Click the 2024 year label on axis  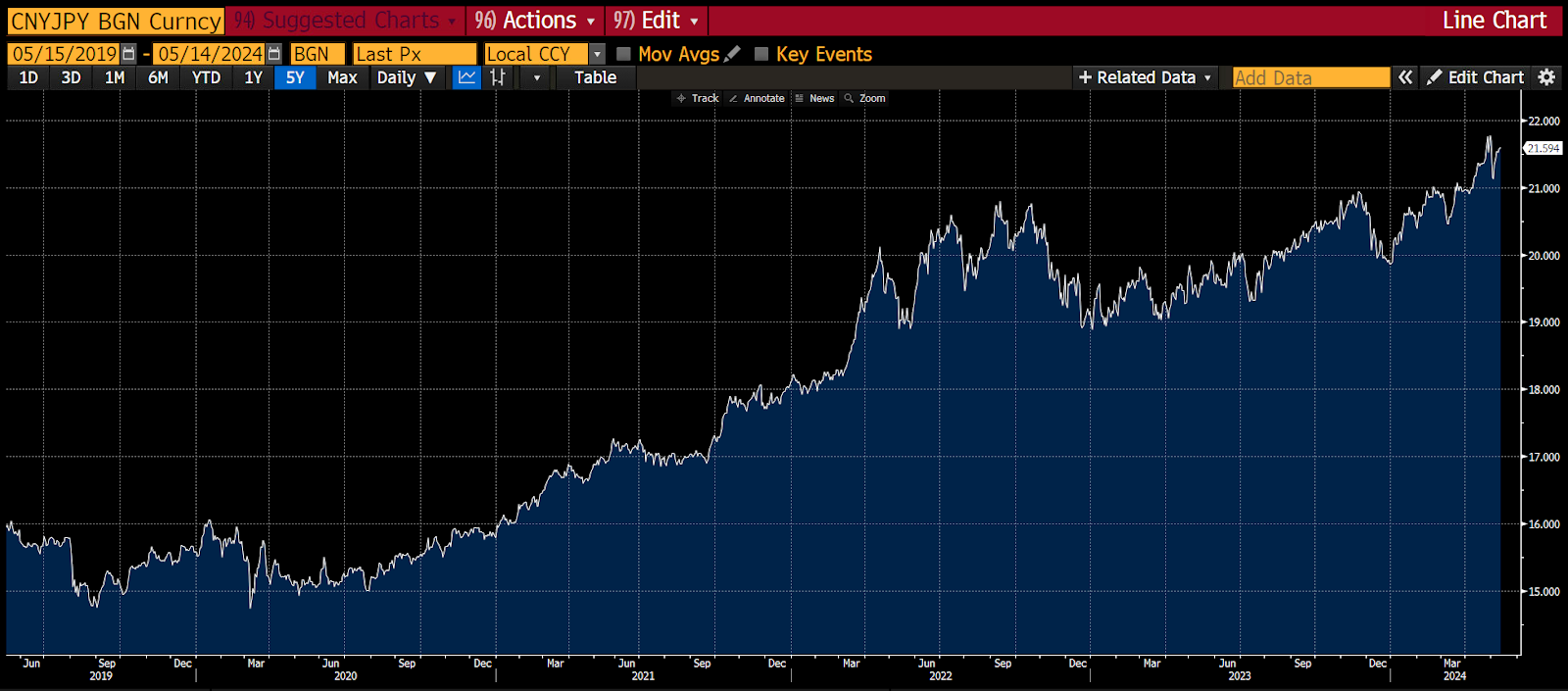[x=1454, y=676]
